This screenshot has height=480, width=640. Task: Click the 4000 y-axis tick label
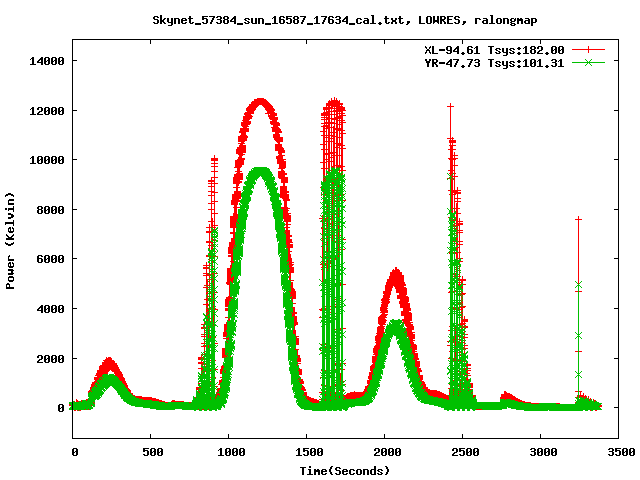pyautogui.click(x=50, y=309)
